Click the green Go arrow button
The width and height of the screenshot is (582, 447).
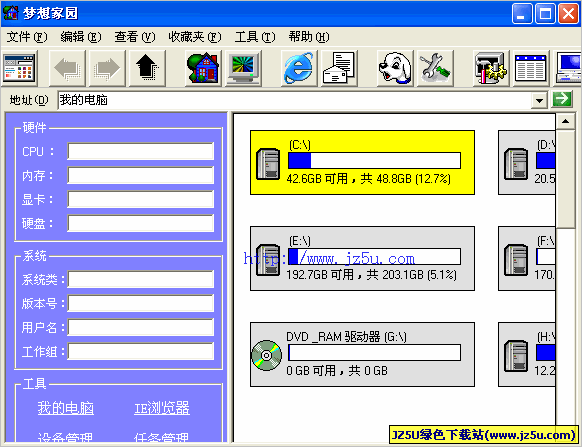coord(562,99)
